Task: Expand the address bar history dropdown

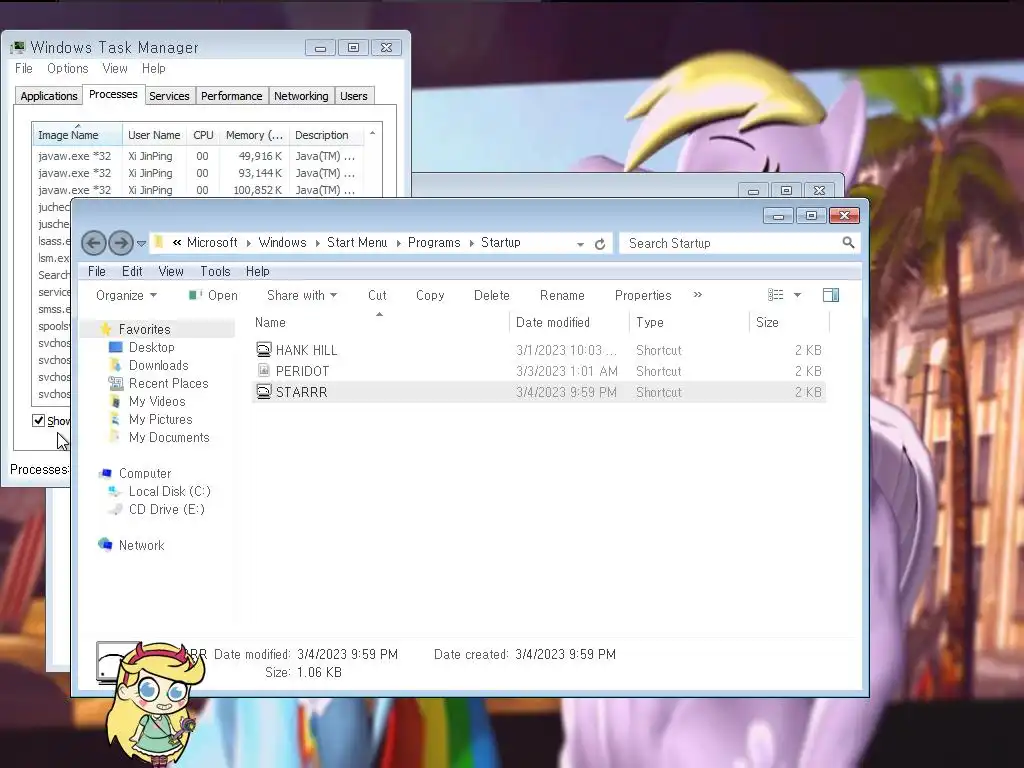Action: click(x=580, y=244)
